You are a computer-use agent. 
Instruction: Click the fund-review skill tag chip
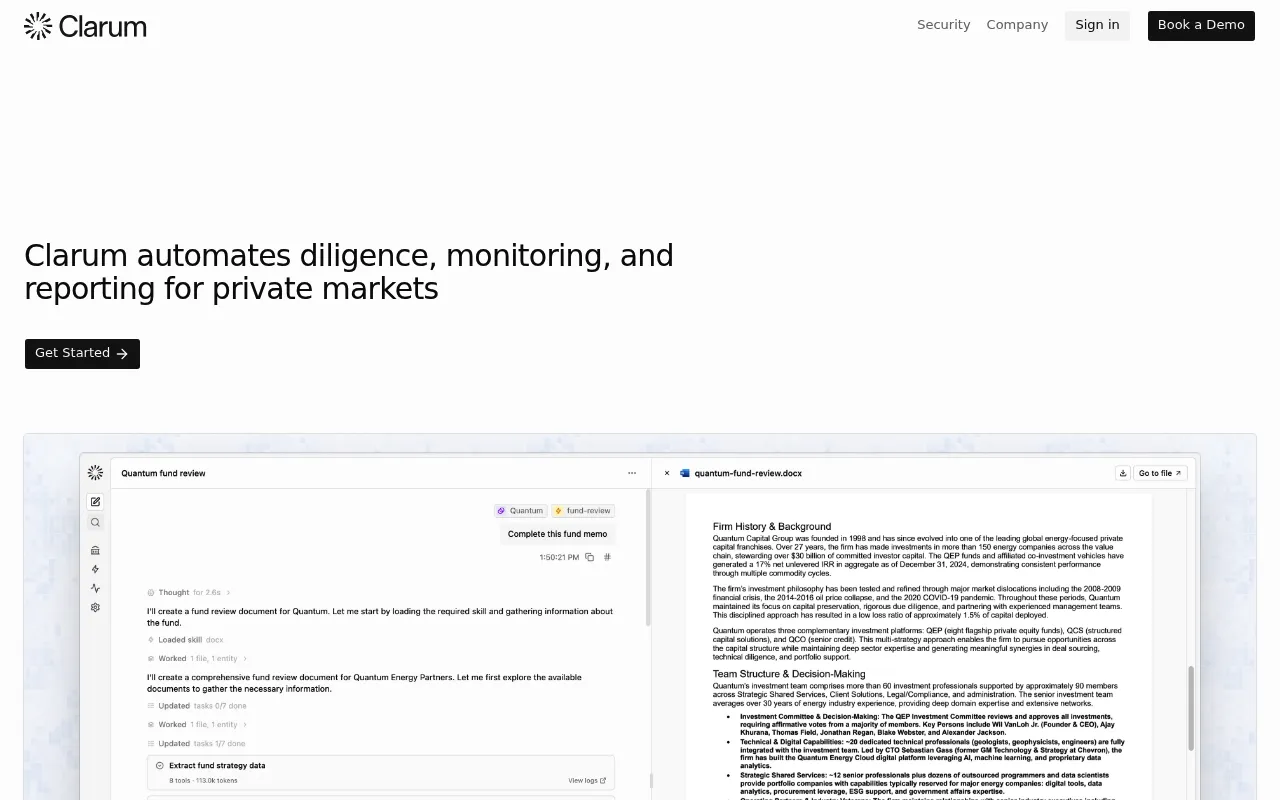pyautogui.click(x=582, y=510)
